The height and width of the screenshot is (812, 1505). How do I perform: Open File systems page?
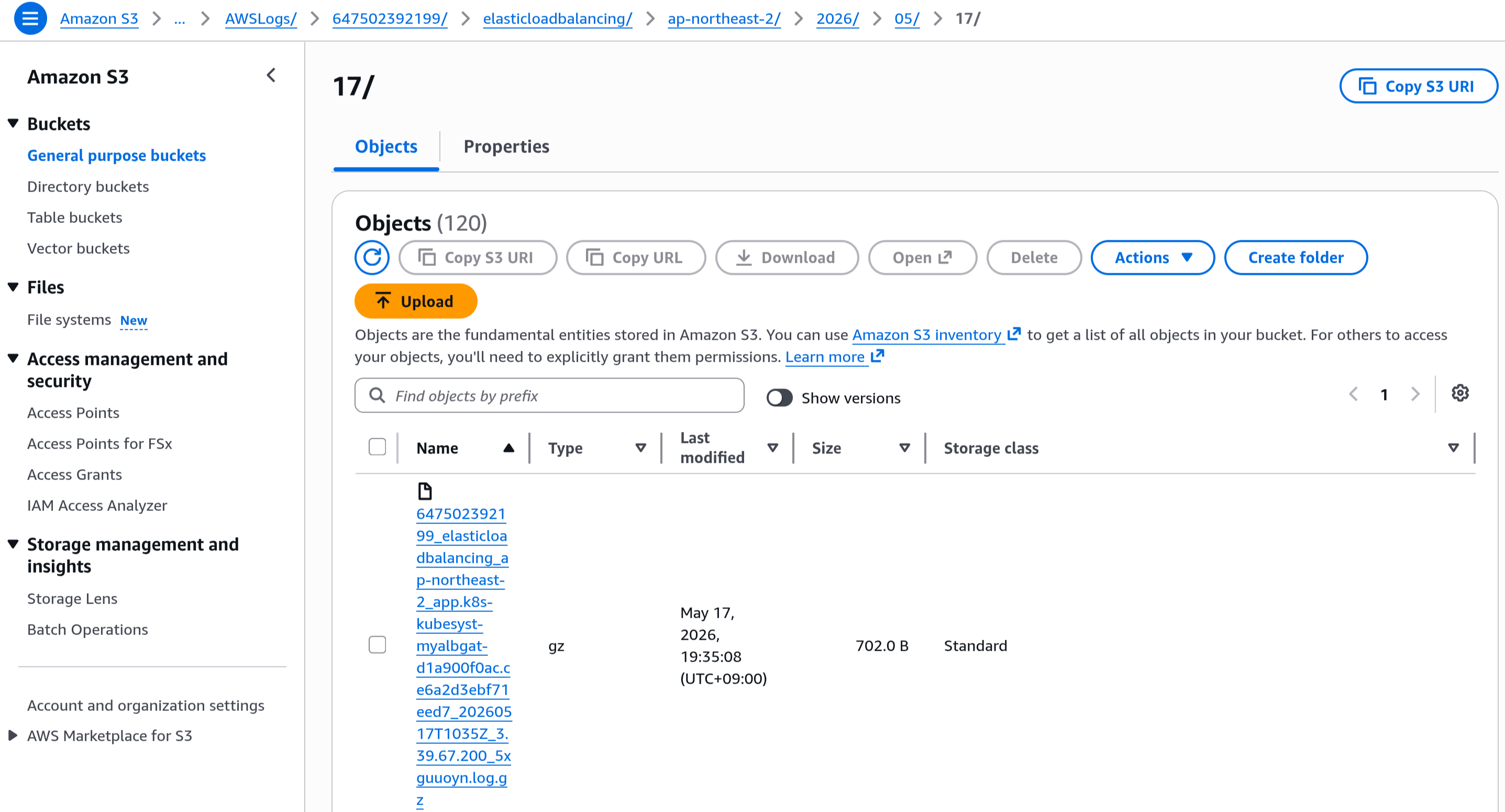(x=69, y=319)
